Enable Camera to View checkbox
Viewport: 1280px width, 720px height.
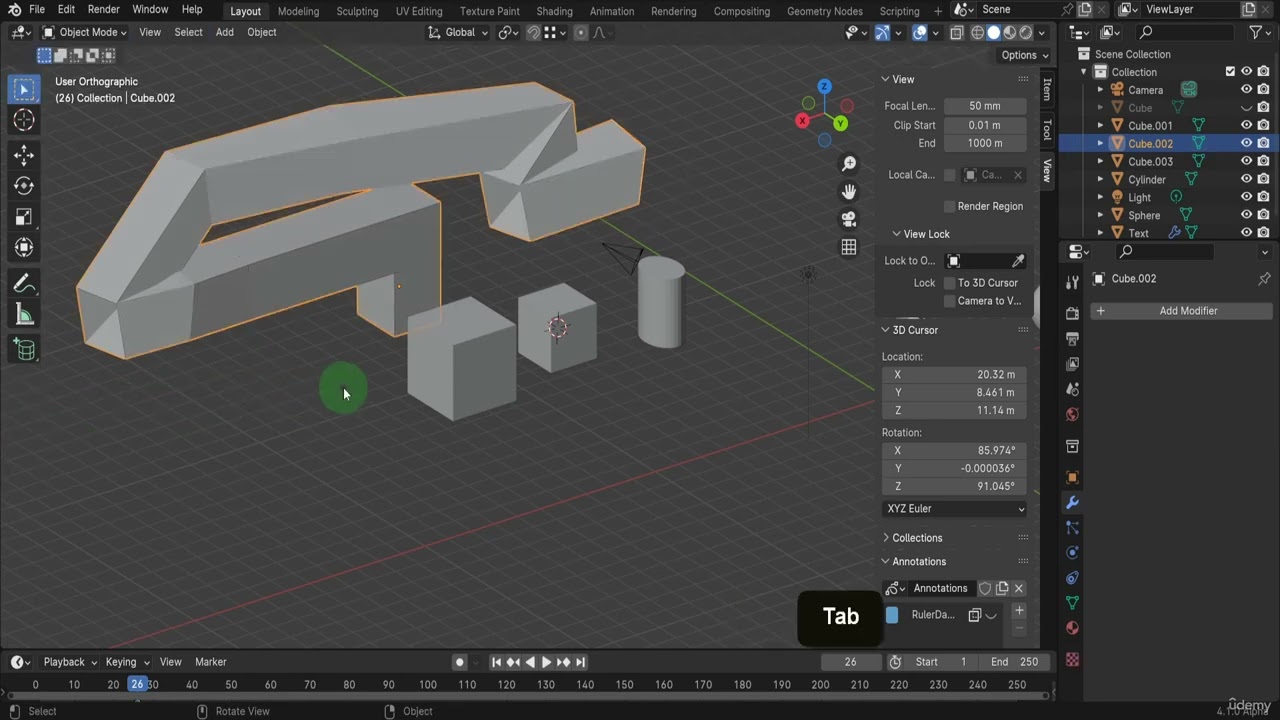coord(949,301)
